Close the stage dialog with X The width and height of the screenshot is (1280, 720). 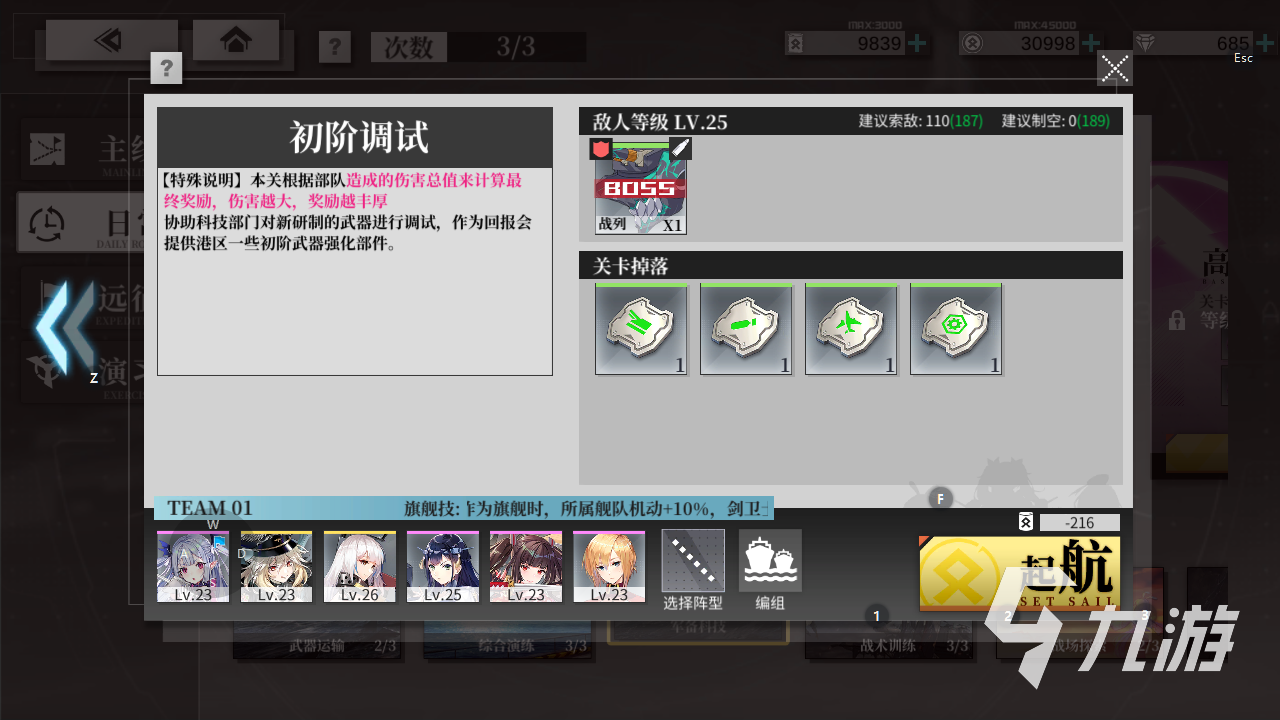point(1115,68)
